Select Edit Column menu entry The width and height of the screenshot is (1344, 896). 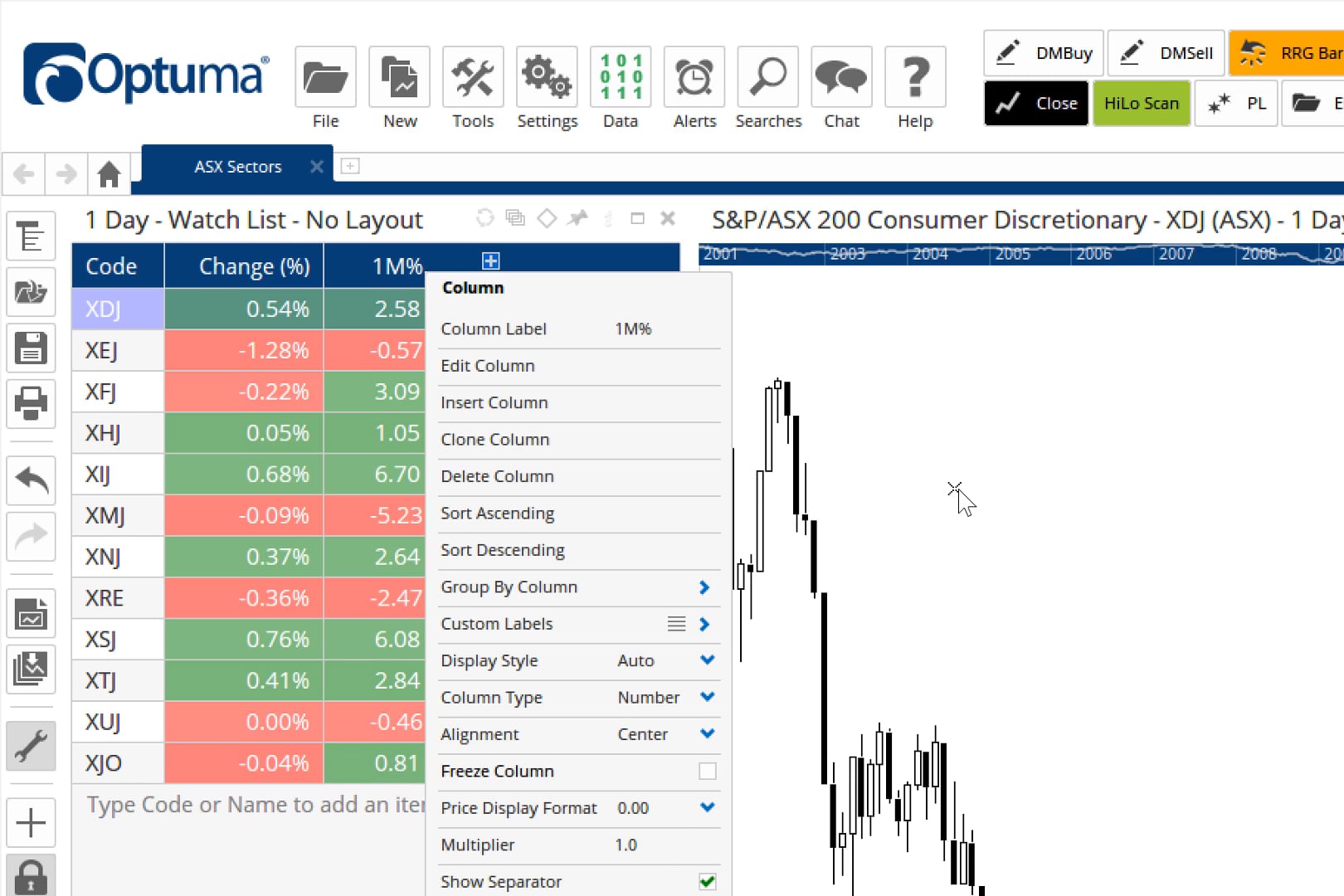click(x=579, y=366)
